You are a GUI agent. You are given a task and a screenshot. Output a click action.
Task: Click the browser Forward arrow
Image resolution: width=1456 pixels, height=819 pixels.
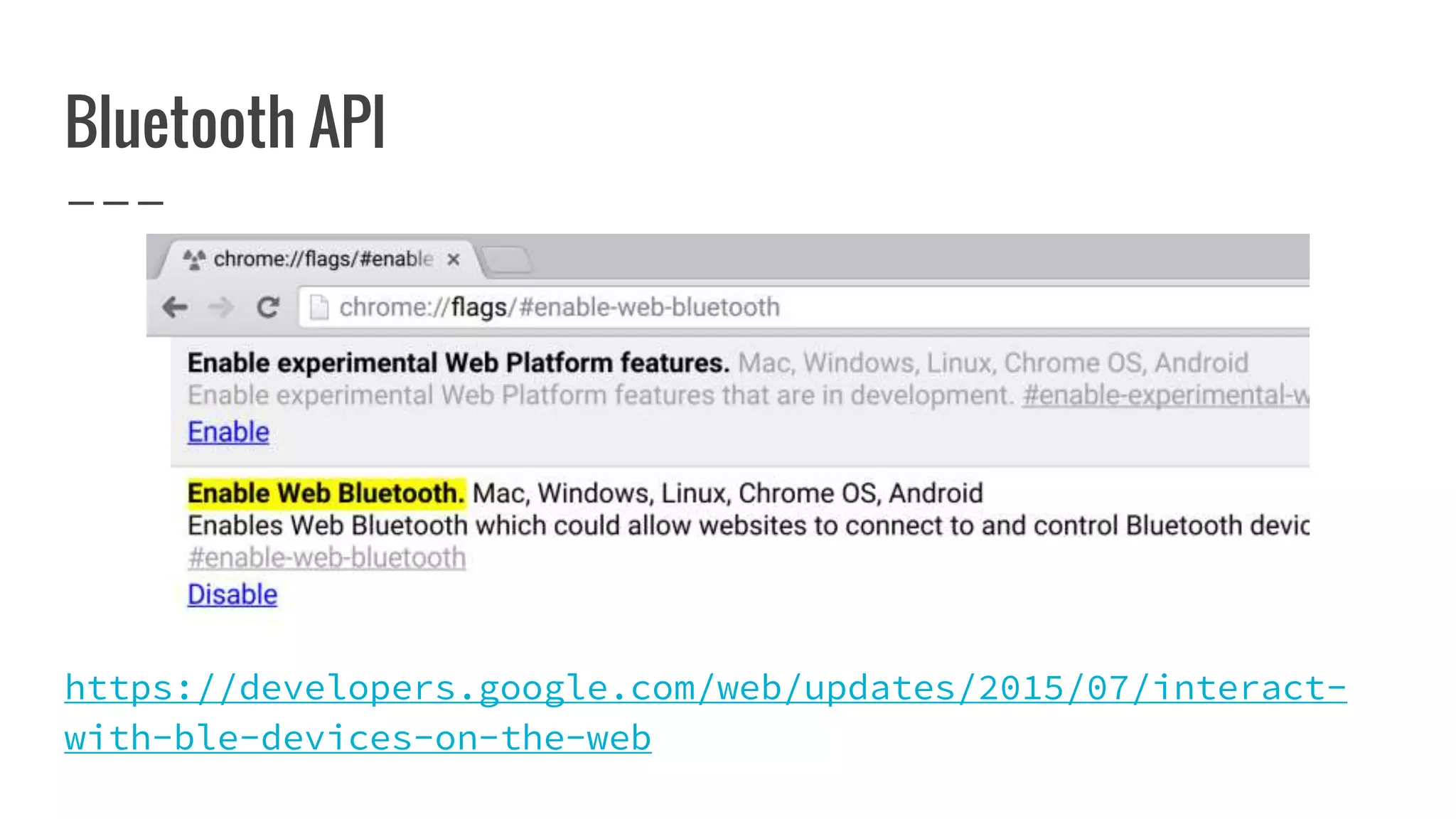click(221, 307)
